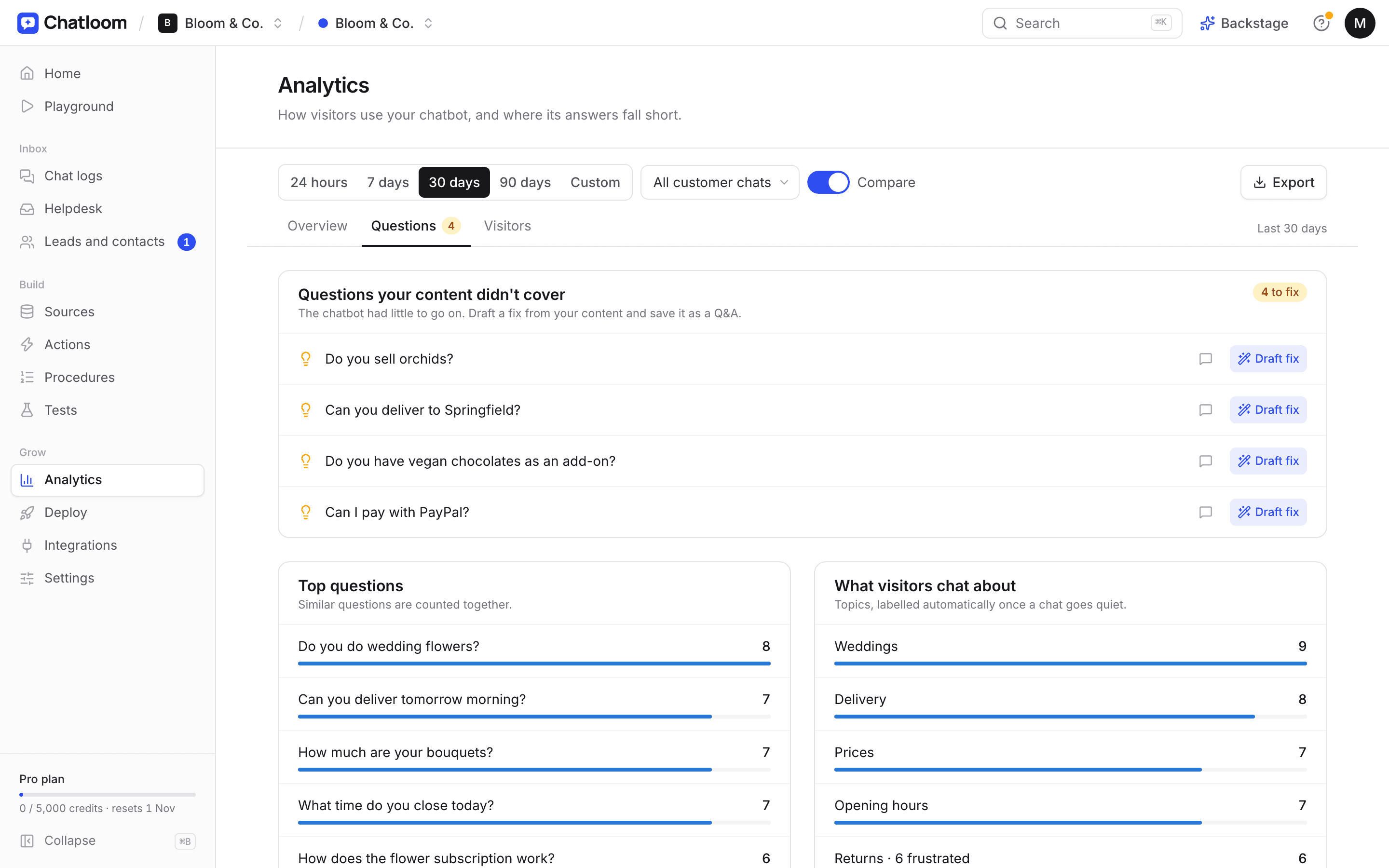The image size is (1389, 868).
Task: Switch to the Questions tab
Action: click(x=416, y=226)
